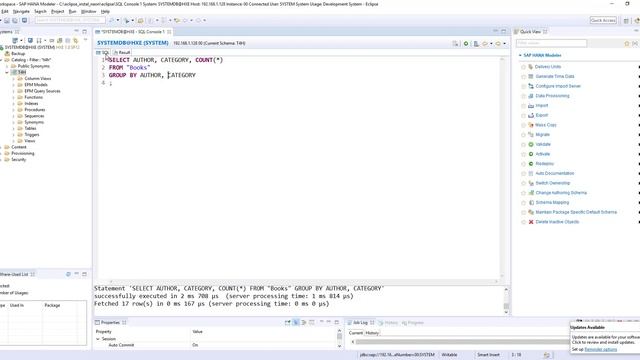
Task: Click the Backup node icon in Systems tree
Action: 7,53
